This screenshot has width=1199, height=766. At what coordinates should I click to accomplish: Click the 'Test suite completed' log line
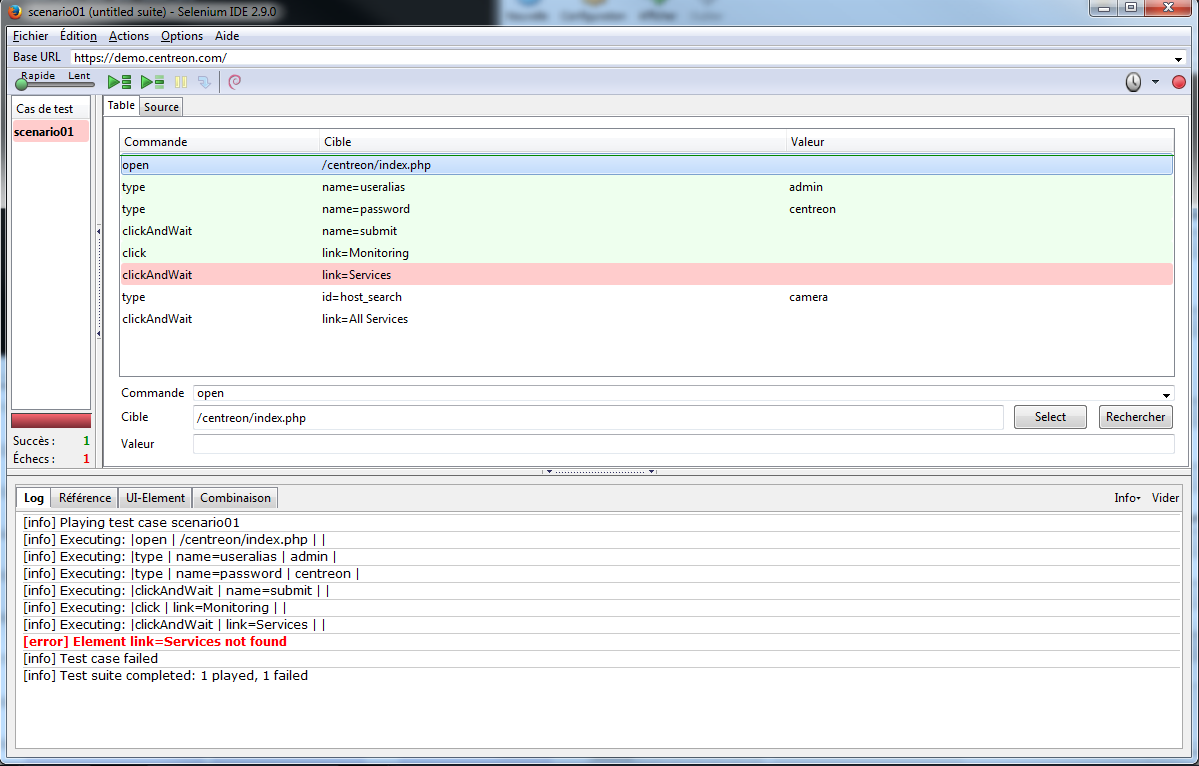165,676
